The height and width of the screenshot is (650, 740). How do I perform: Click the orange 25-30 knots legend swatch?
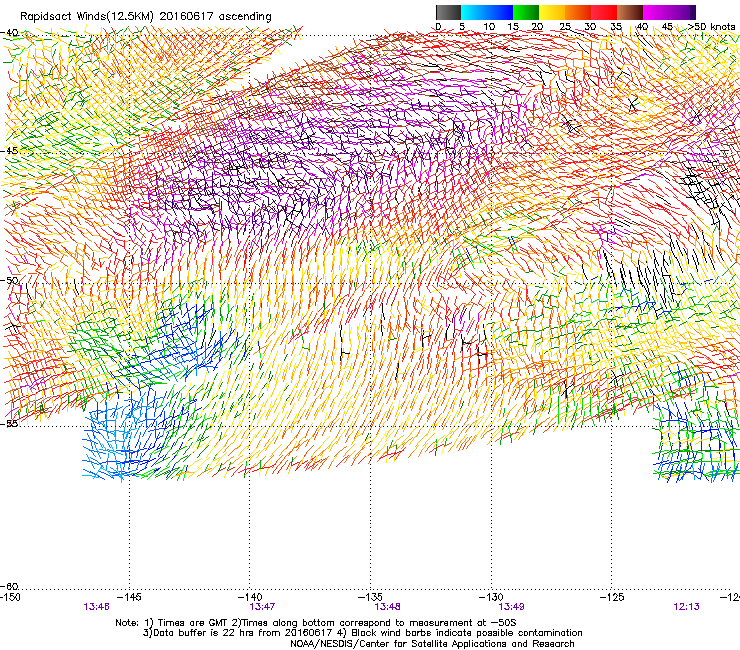coord(578,12)
